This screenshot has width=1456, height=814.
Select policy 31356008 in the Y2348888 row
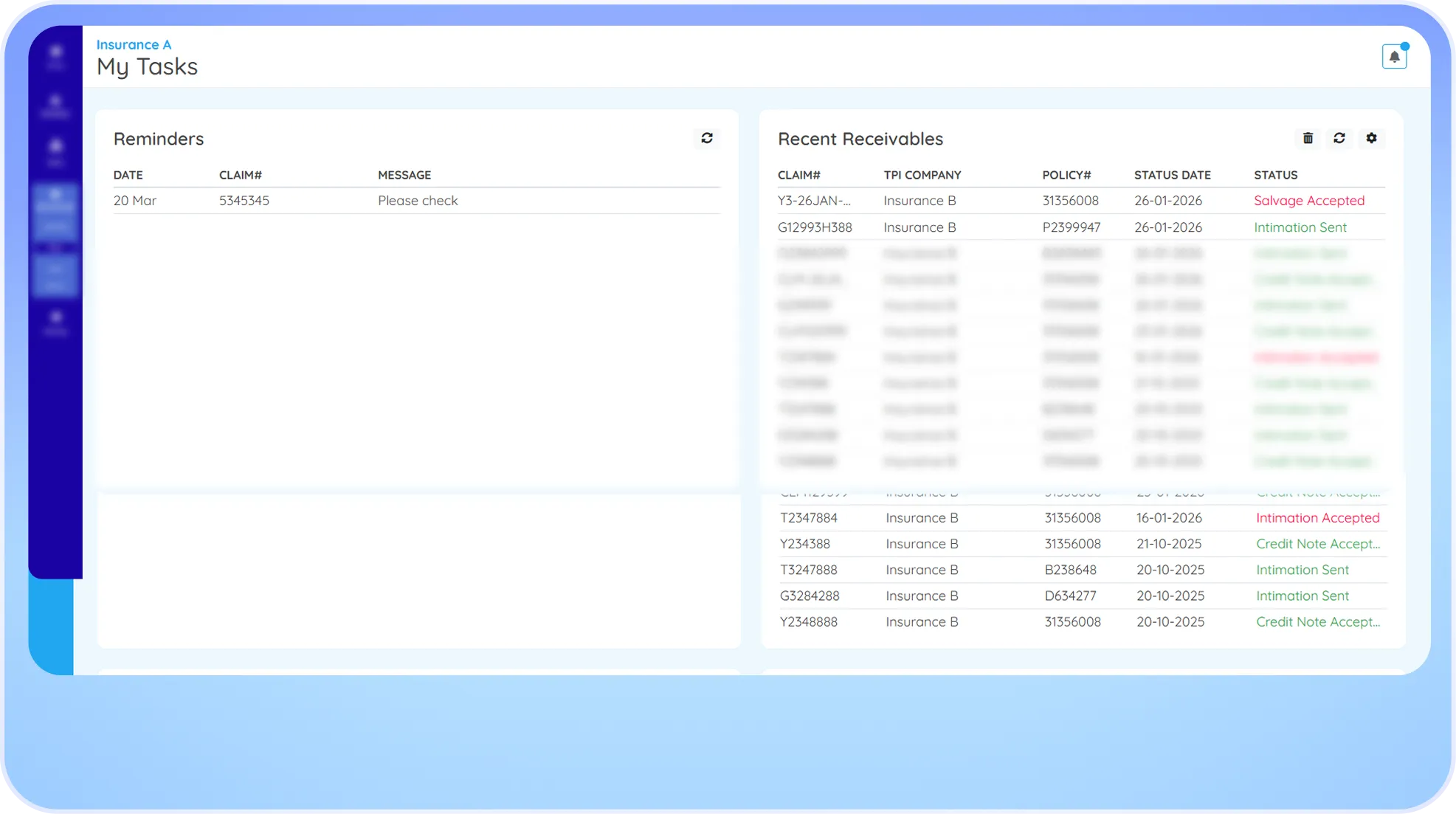coord(1072,622)
